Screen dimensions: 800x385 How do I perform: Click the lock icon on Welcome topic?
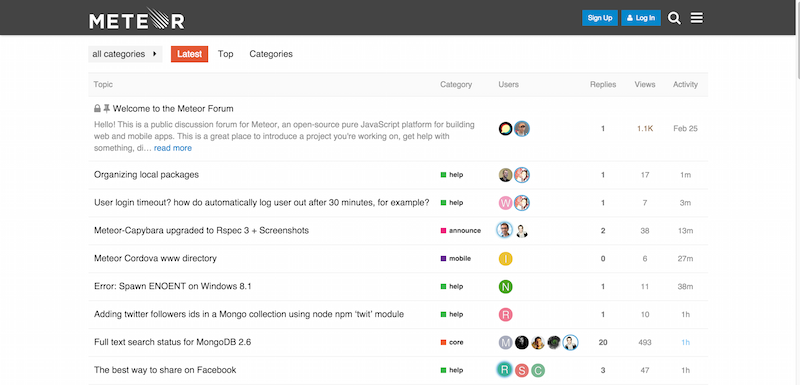[x=97, y=109]
